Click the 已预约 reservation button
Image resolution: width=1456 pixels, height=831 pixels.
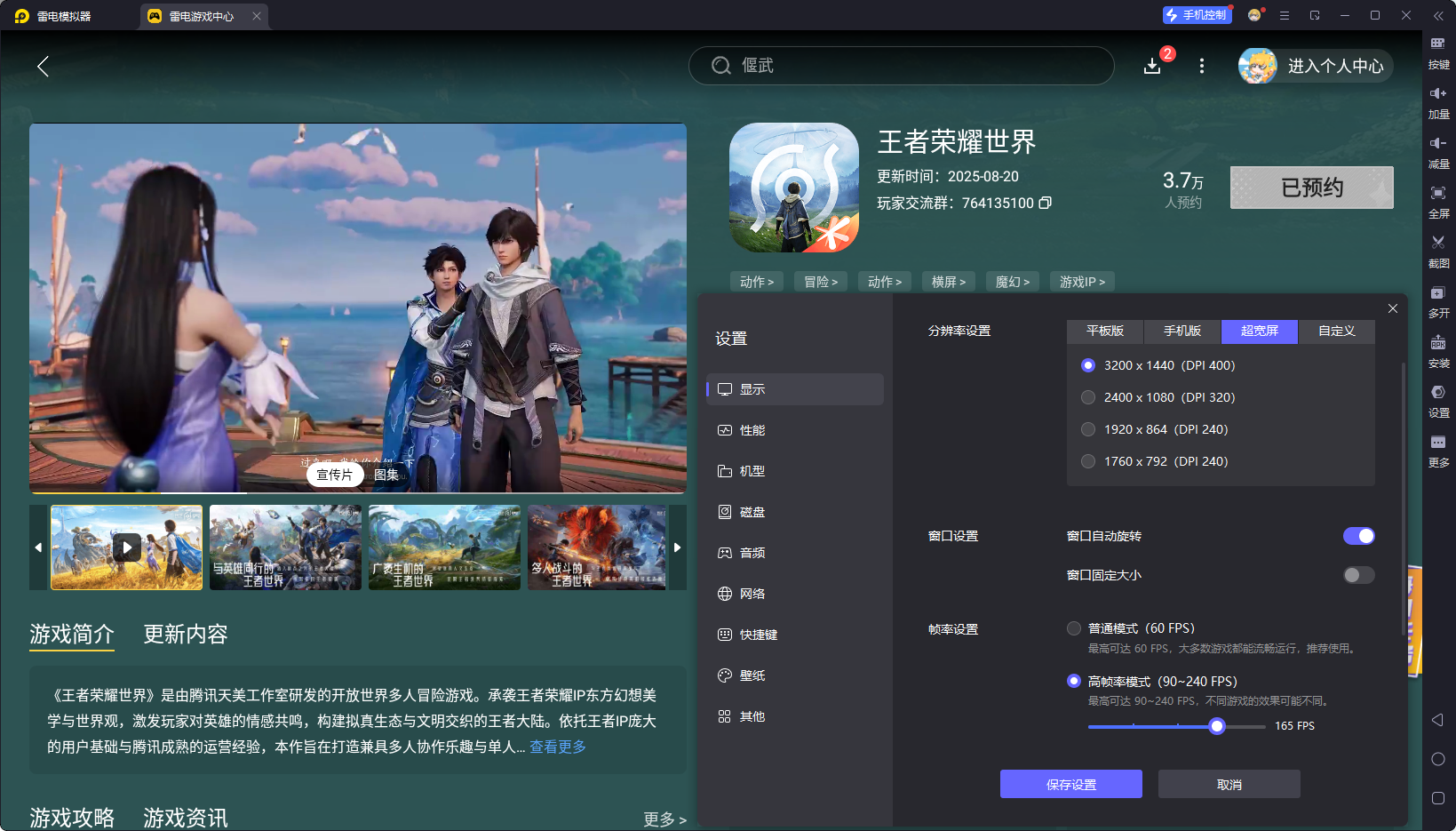coord(1312,188)
